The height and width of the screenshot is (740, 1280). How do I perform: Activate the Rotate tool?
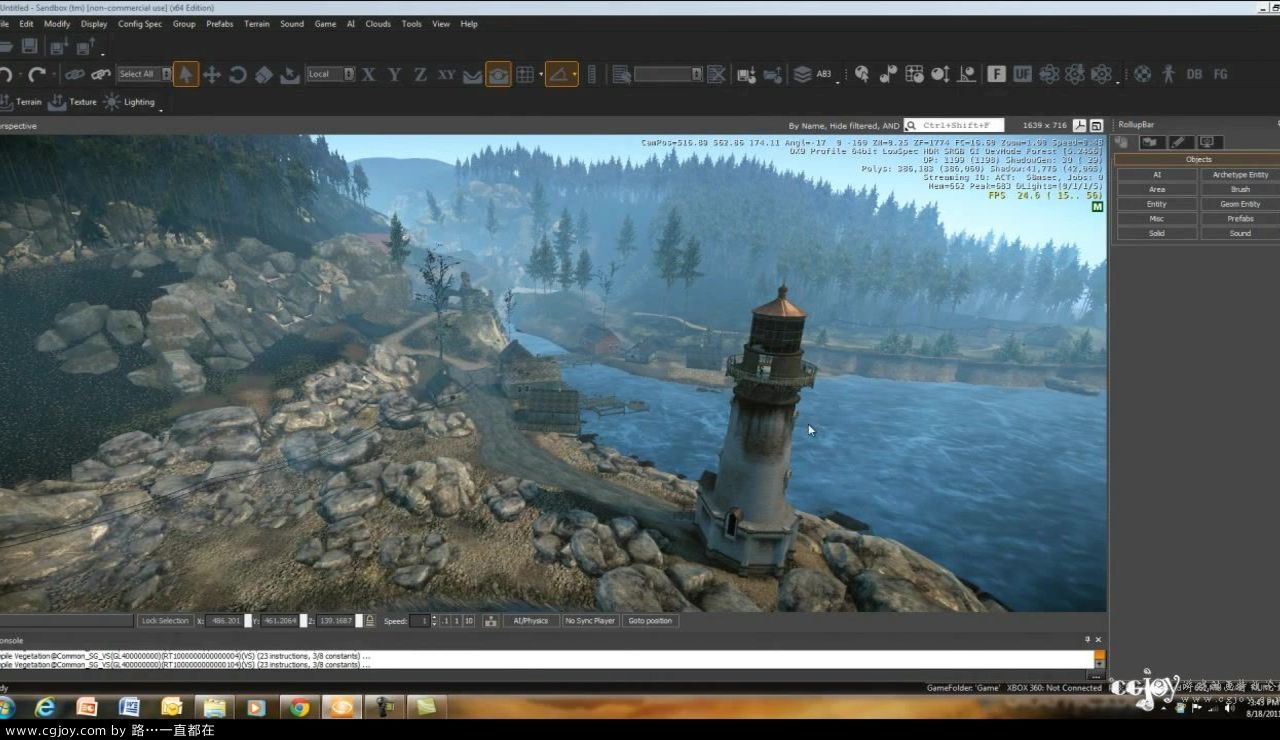point(238,74)
